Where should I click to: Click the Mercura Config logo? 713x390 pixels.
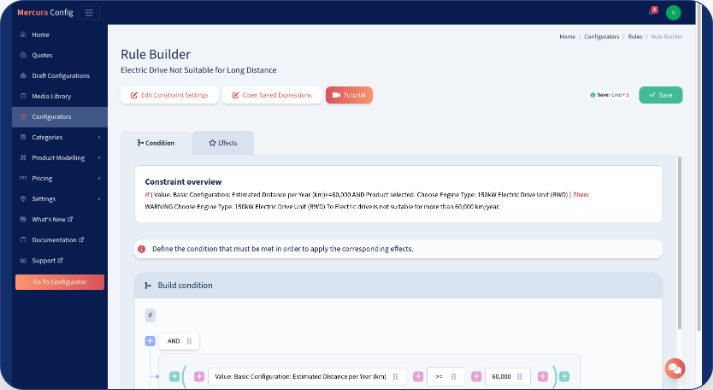[45, 12]
